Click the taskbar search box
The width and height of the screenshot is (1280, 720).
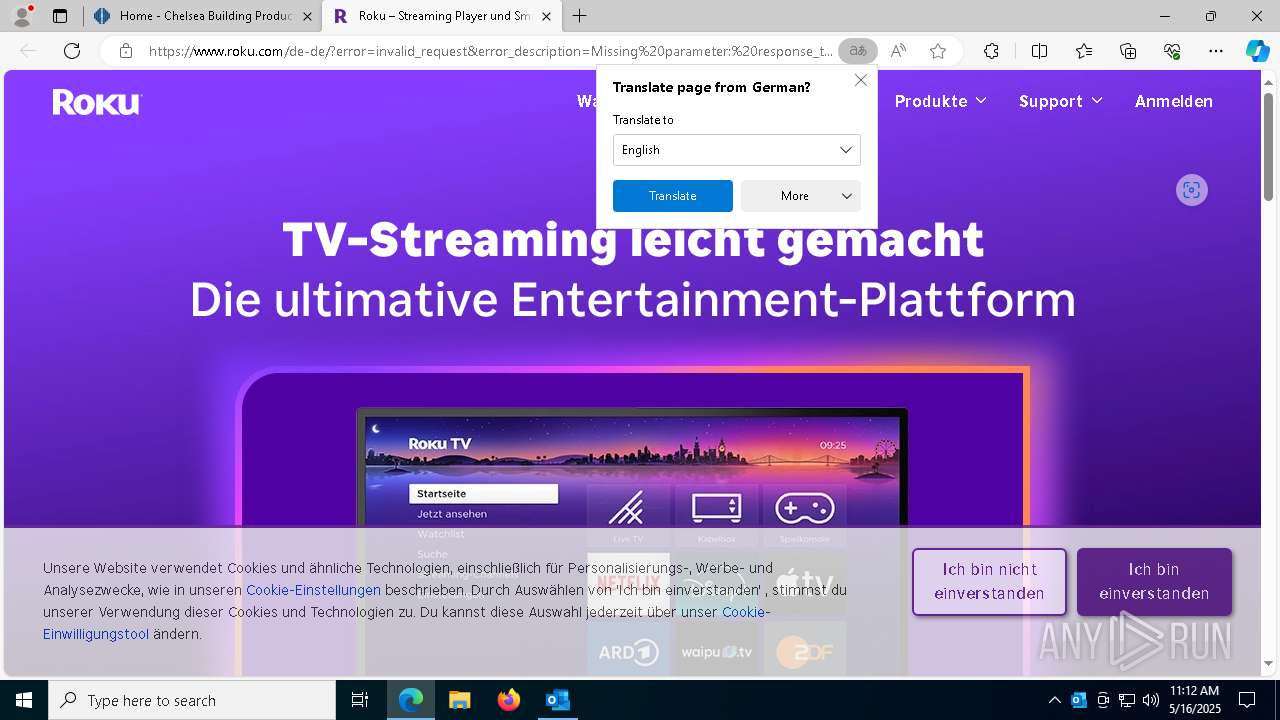[192, 700]
